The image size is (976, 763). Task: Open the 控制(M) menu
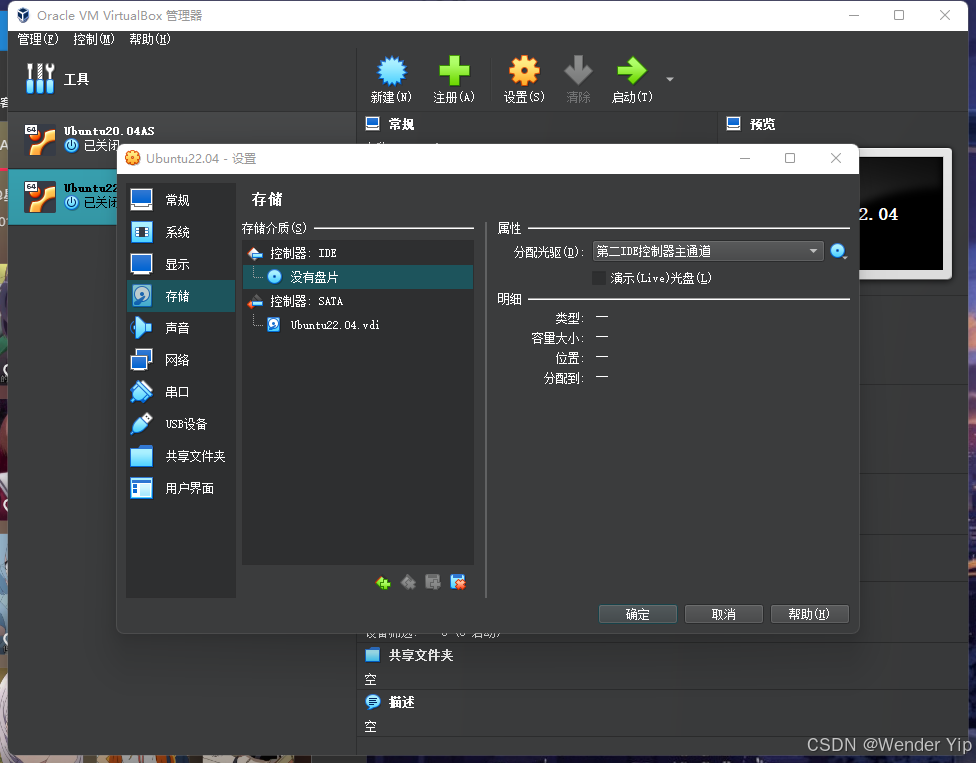click(x=93, y=39)
